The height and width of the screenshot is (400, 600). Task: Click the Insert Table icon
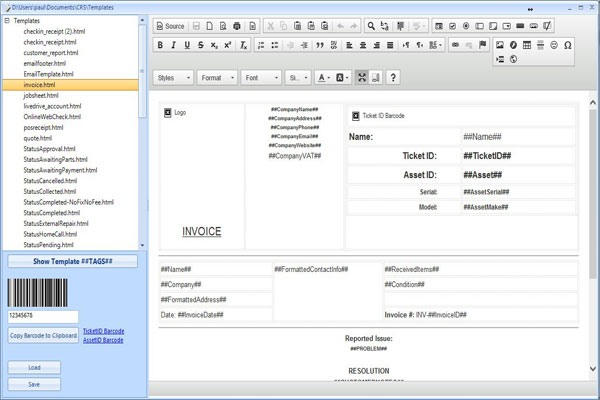pyautogui.click(x=527, y=45)
